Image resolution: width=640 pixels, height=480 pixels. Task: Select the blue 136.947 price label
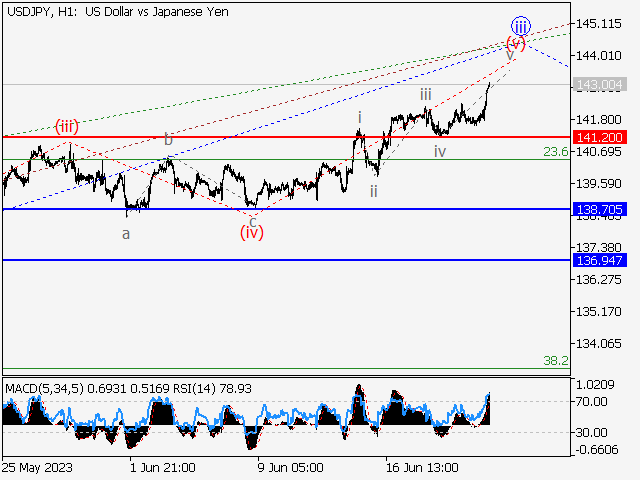[x=600, y=260]
